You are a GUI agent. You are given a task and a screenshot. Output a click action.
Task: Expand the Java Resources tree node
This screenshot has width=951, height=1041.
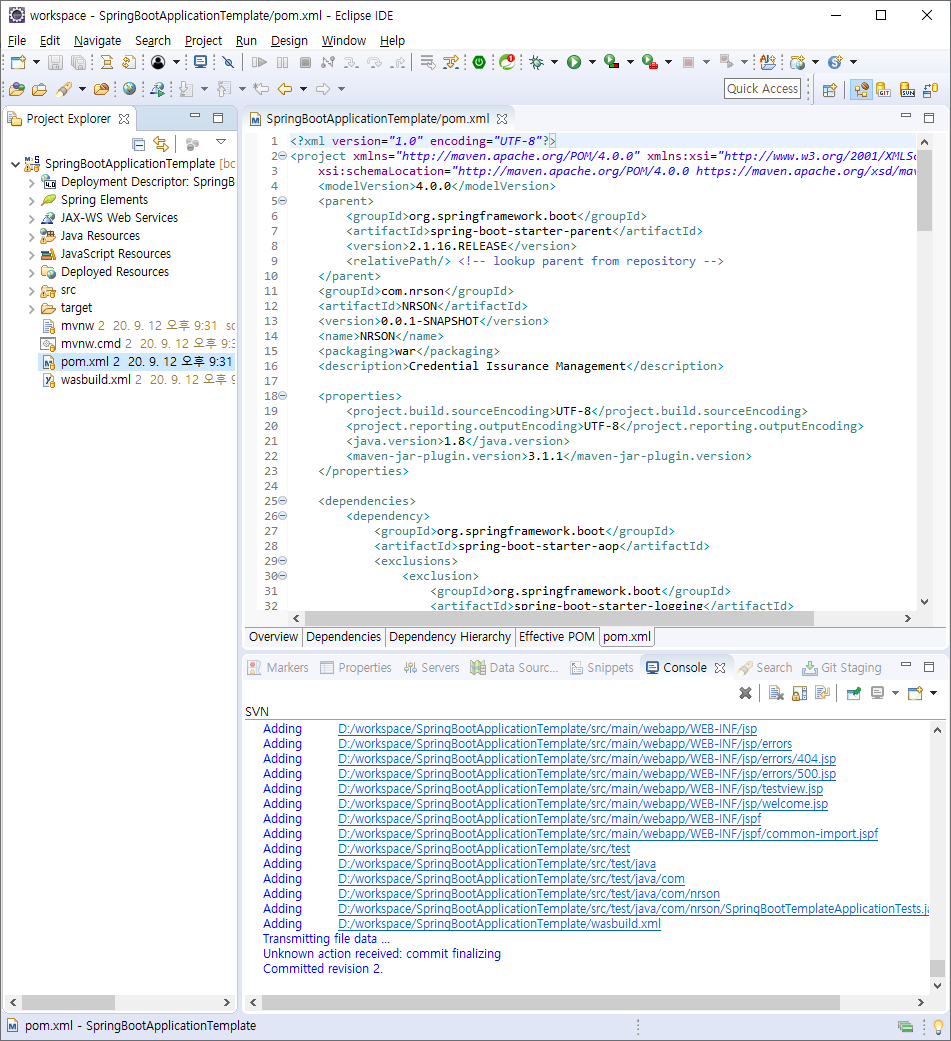tap(31, 236)
